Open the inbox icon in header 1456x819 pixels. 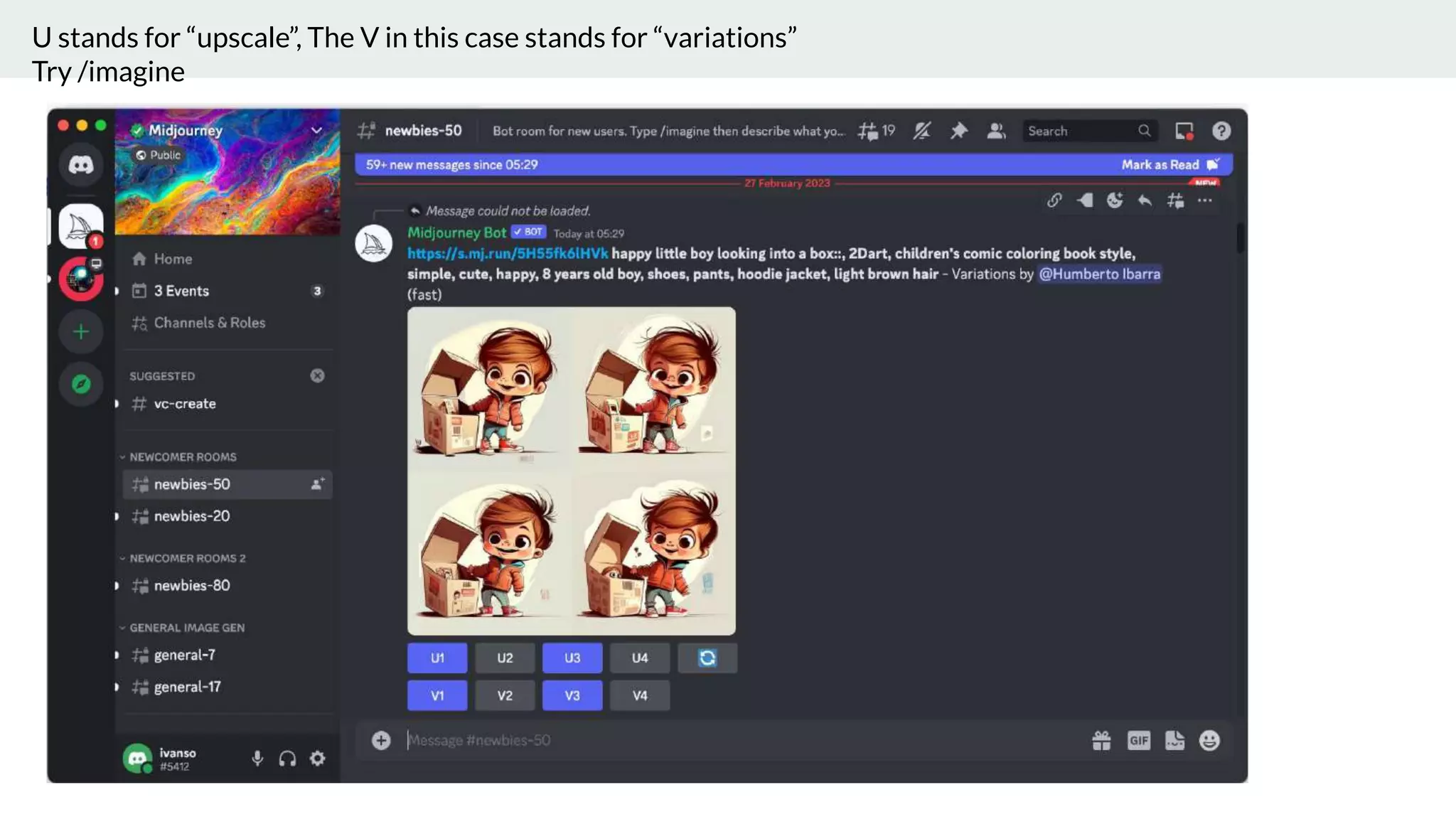(1184, 131)
